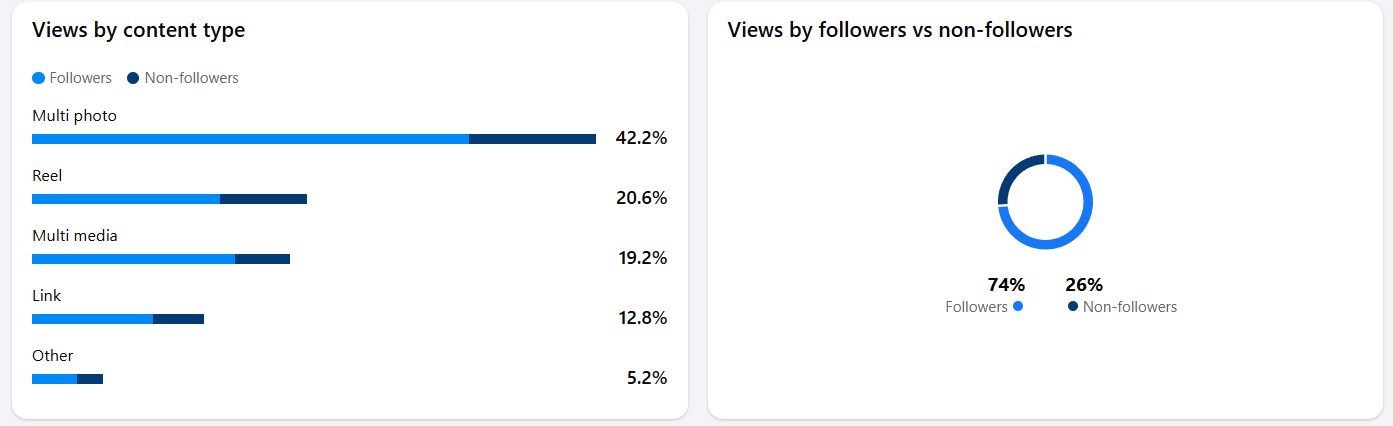Viewport: 1393px width, 426px height.
Task: Click the Multi photo followers bar segment
Action: [x=250, y=139]
